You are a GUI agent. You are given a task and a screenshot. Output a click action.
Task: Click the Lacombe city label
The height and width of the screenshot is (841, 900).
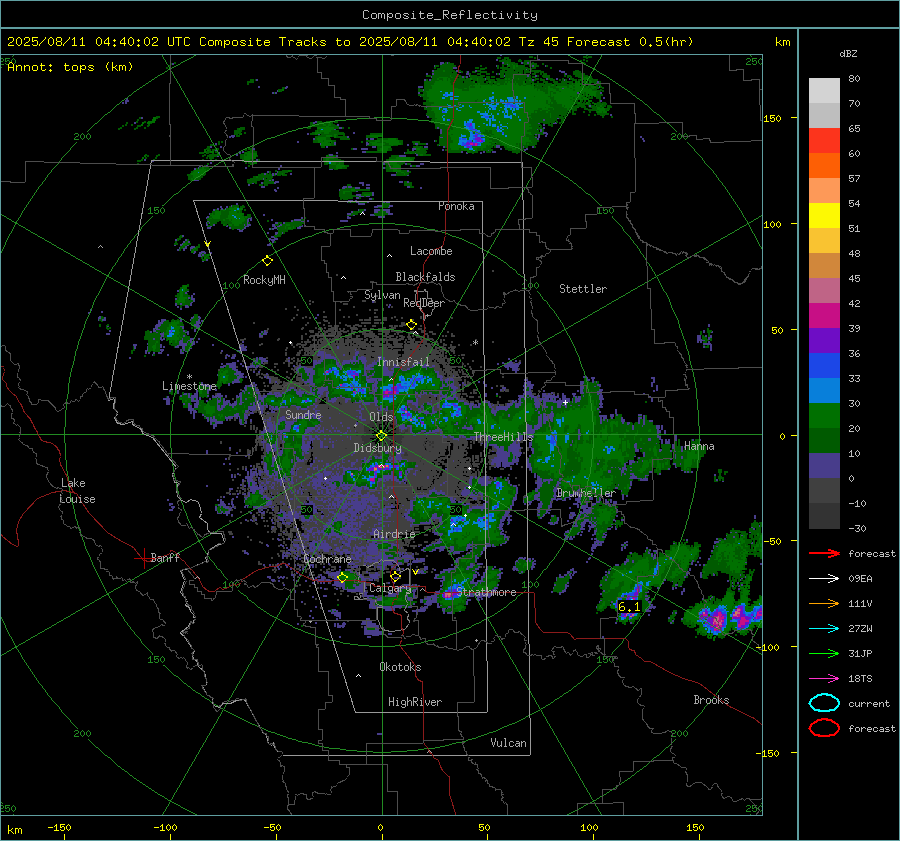click(431, 251)
